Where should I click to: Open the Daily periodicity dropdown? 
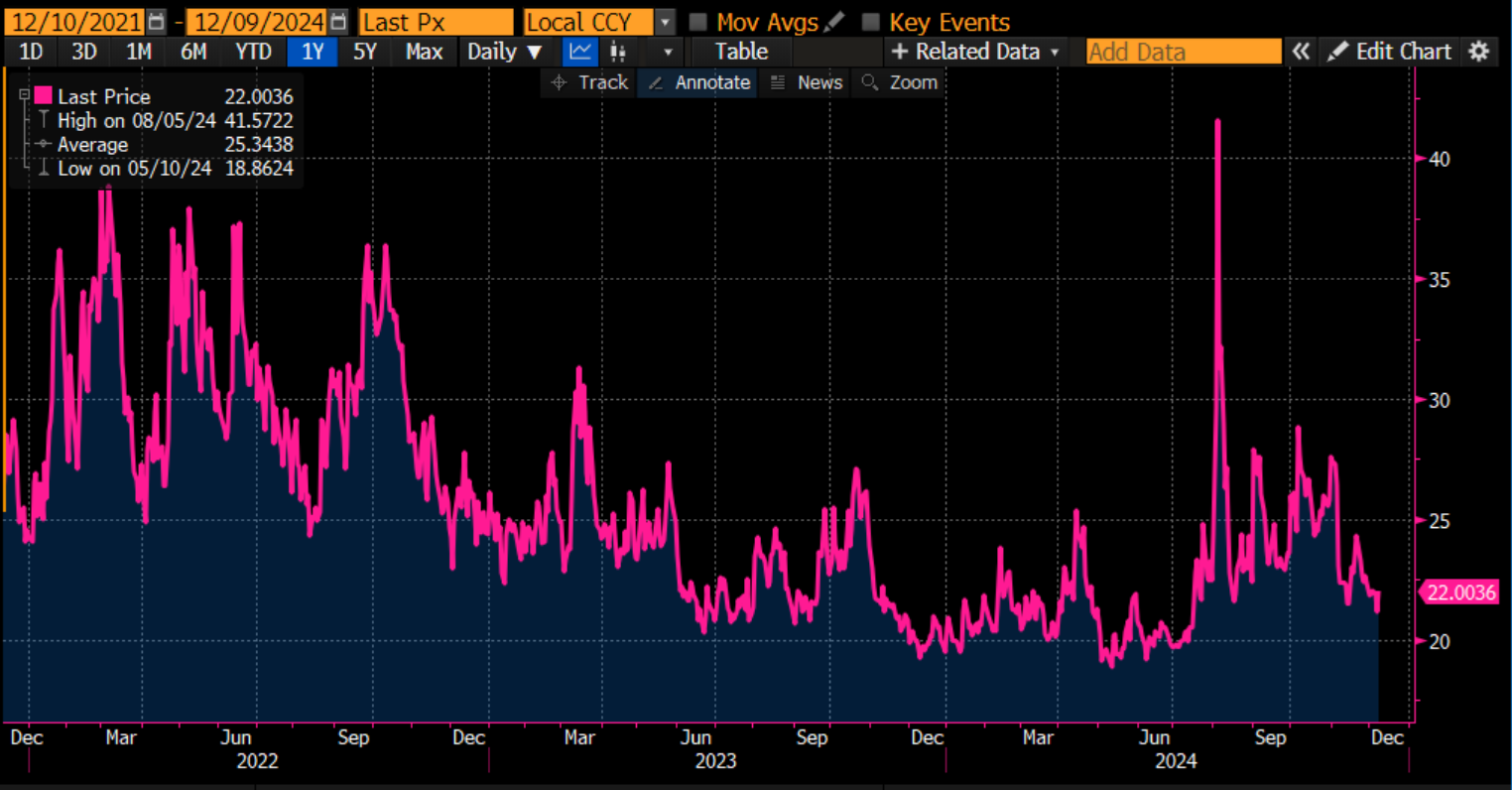click(505, 52)
